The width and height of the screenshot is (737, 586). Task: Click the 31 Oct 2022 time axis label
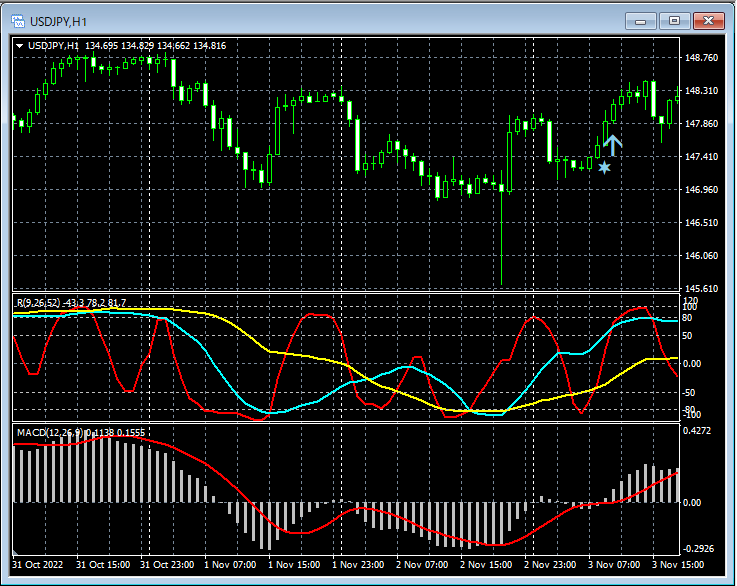pos(38,564)
